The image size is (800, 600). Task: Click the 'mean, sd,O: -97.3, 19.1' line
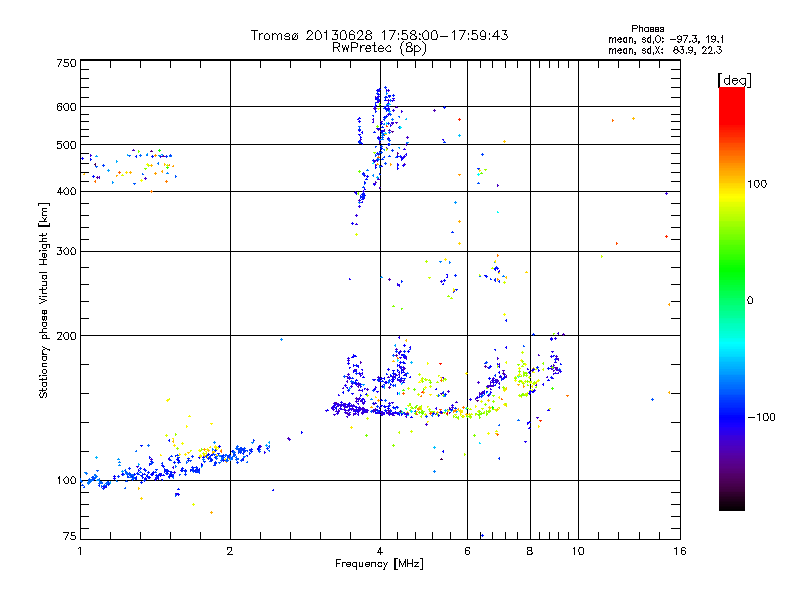pyautogui.click(x=666, y=39)
